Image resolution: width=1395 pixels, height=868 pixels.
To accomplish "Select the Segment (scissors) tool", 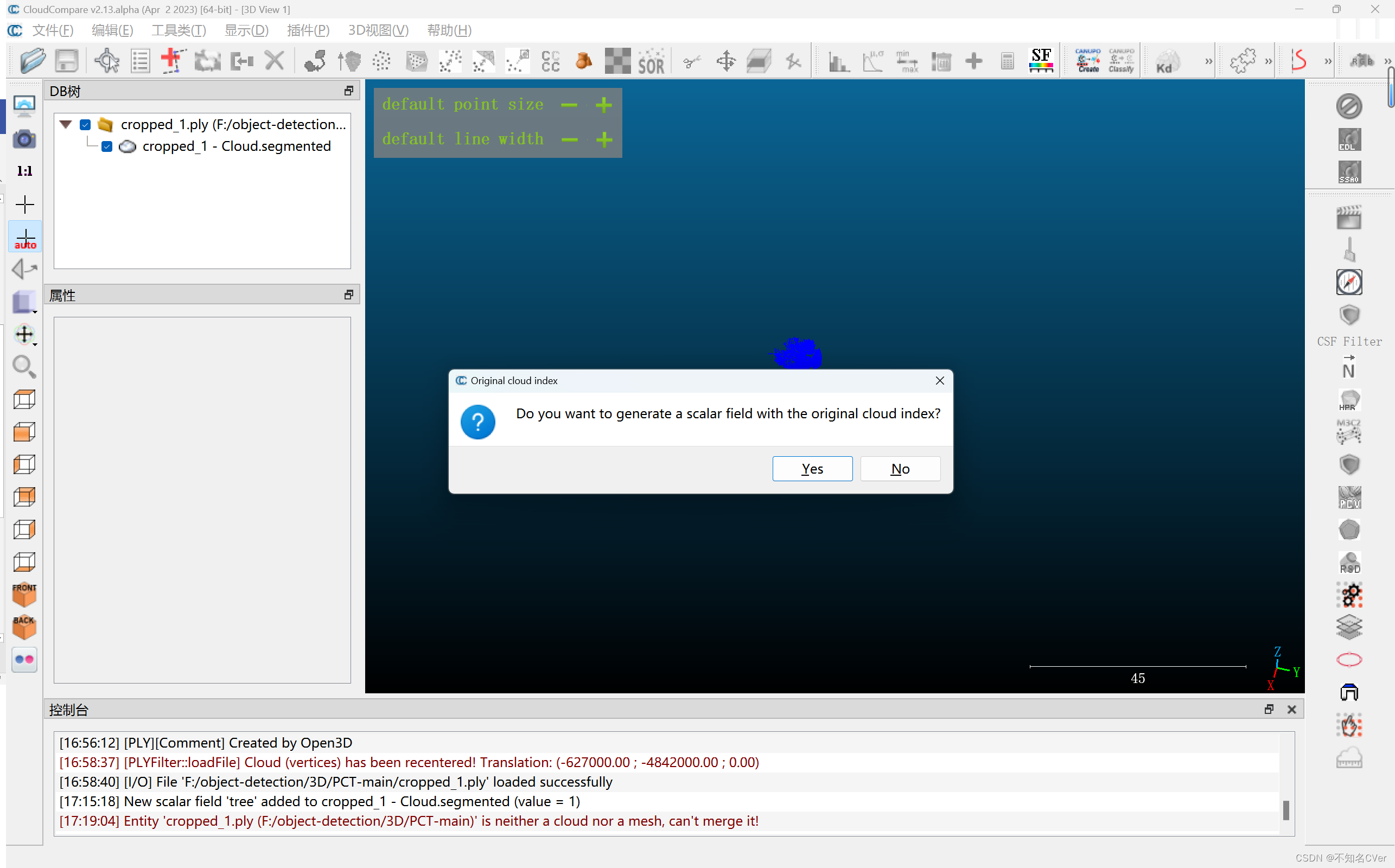I will (692, 60).
